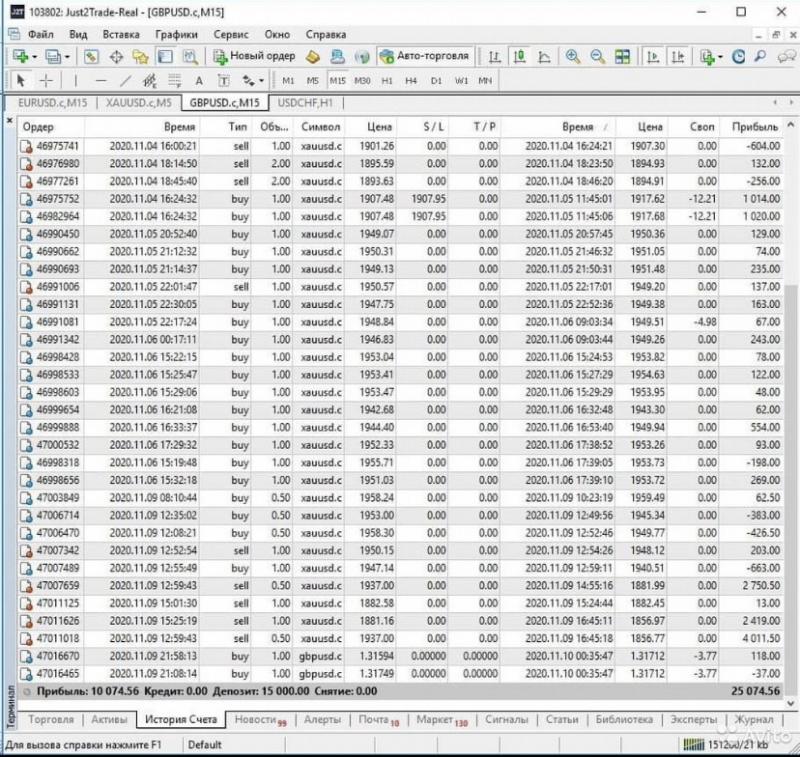Click the Новый ордер button

tap(254, 56)
